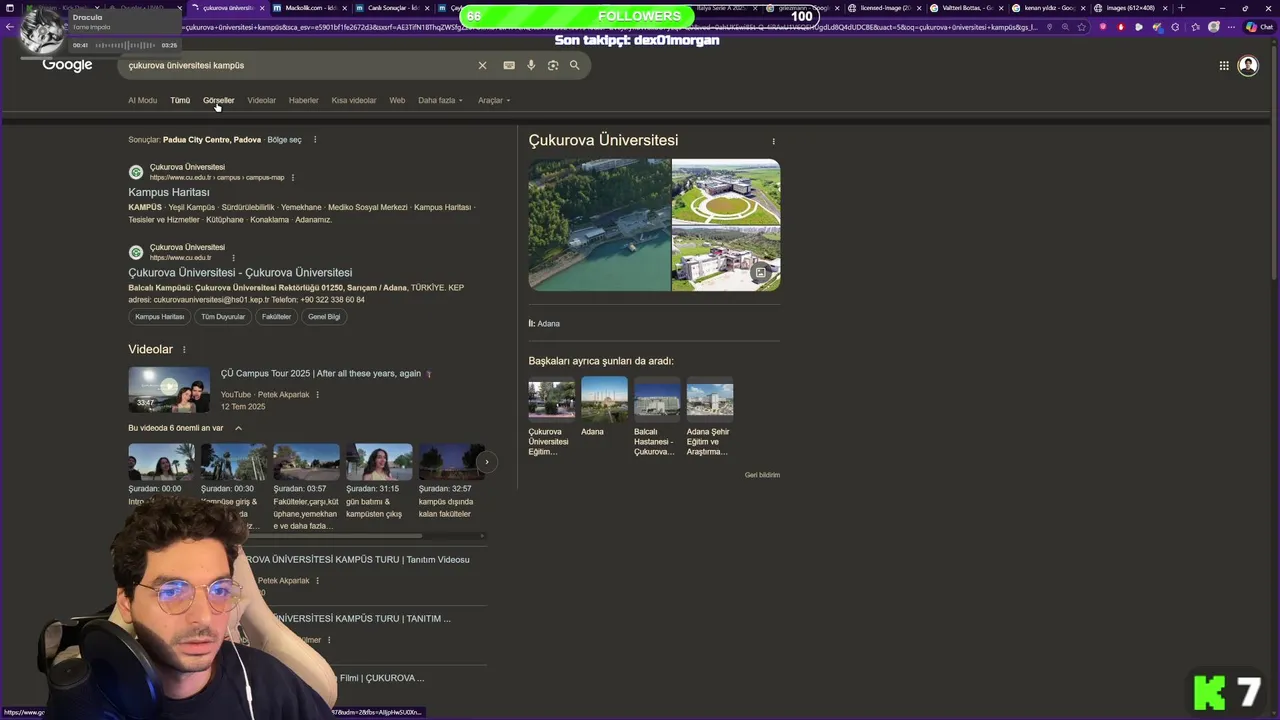Expand the Daha fazla dropdown
The width and height of the screenshot is (1280, 720).
[x=440, y=100]
